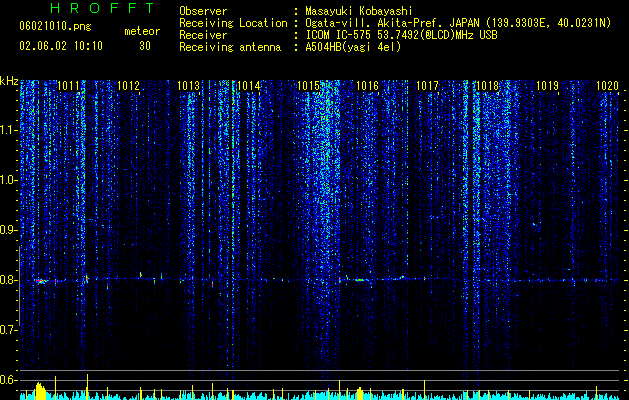Click the 1.0 kHz axis label
This screenshot has height=400, width=629.
[x=8, y=180]
